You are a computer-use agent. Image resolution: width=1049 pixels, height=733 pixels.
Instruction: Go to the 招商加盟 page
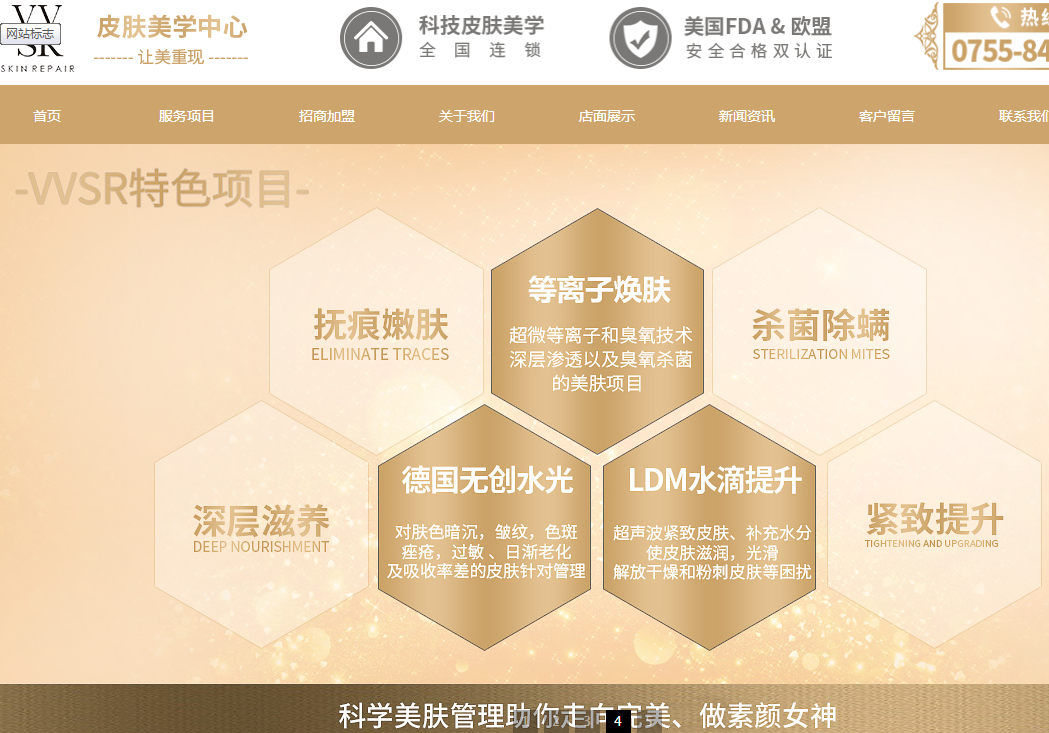(x=327, y=116)
